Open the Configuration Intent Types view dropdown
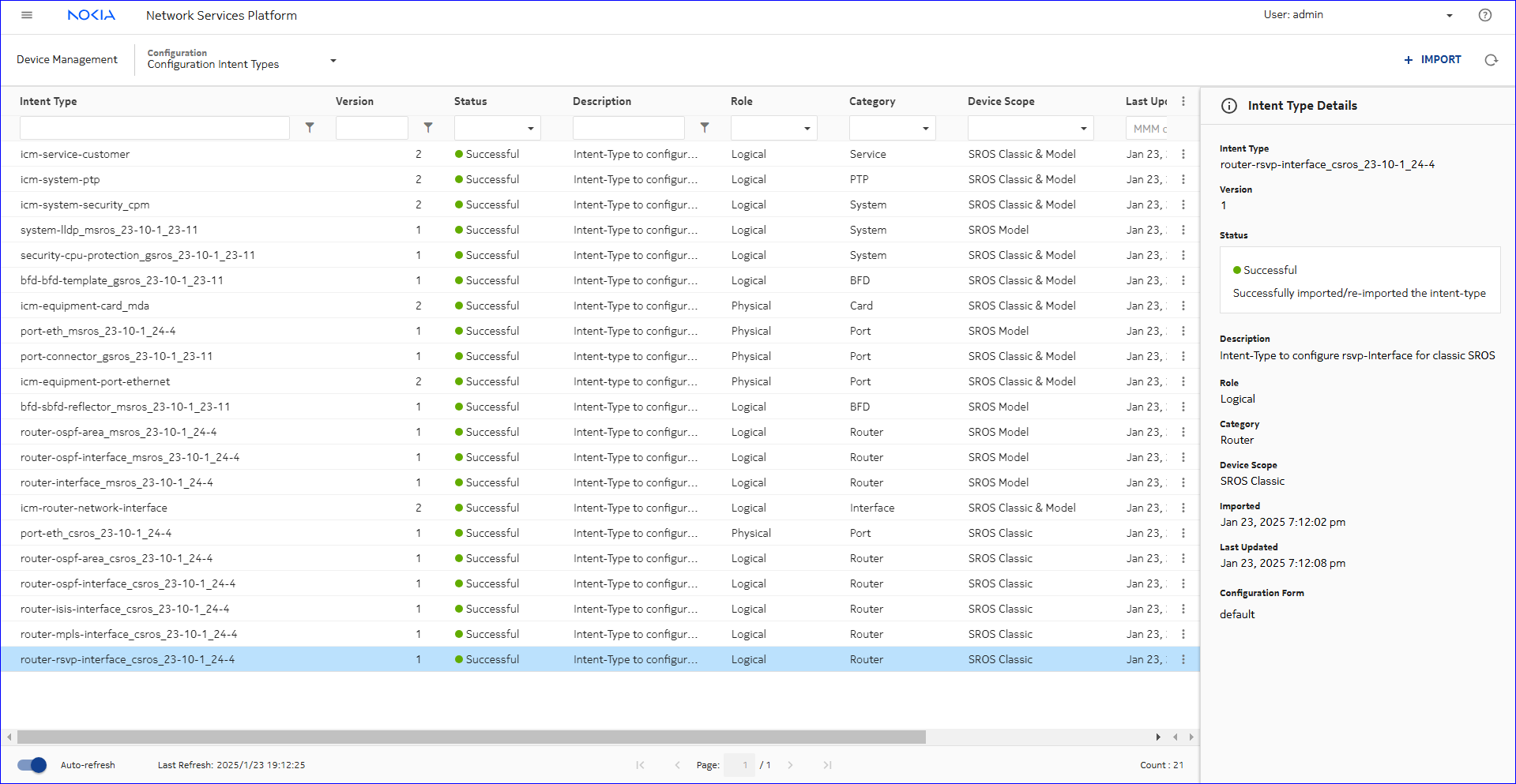The image size is (1516, 784). (333, 60)
